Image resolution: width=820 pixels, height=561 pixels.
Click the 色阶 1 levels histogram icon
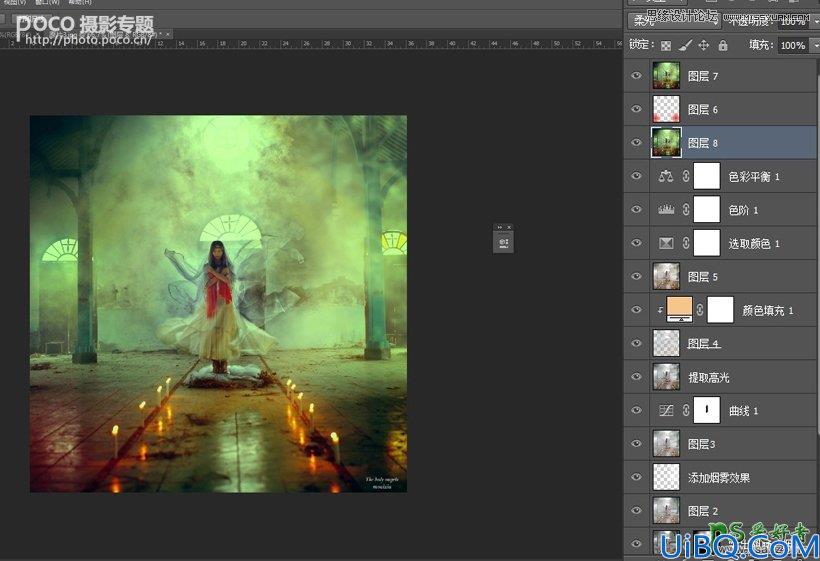tap(666, 210)
